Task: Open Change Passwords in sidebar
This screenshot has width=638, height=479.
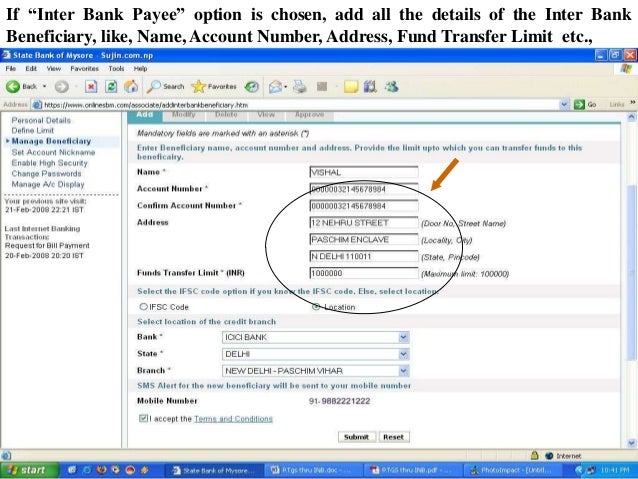Action: pyautogui.click(x=46, y=173)
